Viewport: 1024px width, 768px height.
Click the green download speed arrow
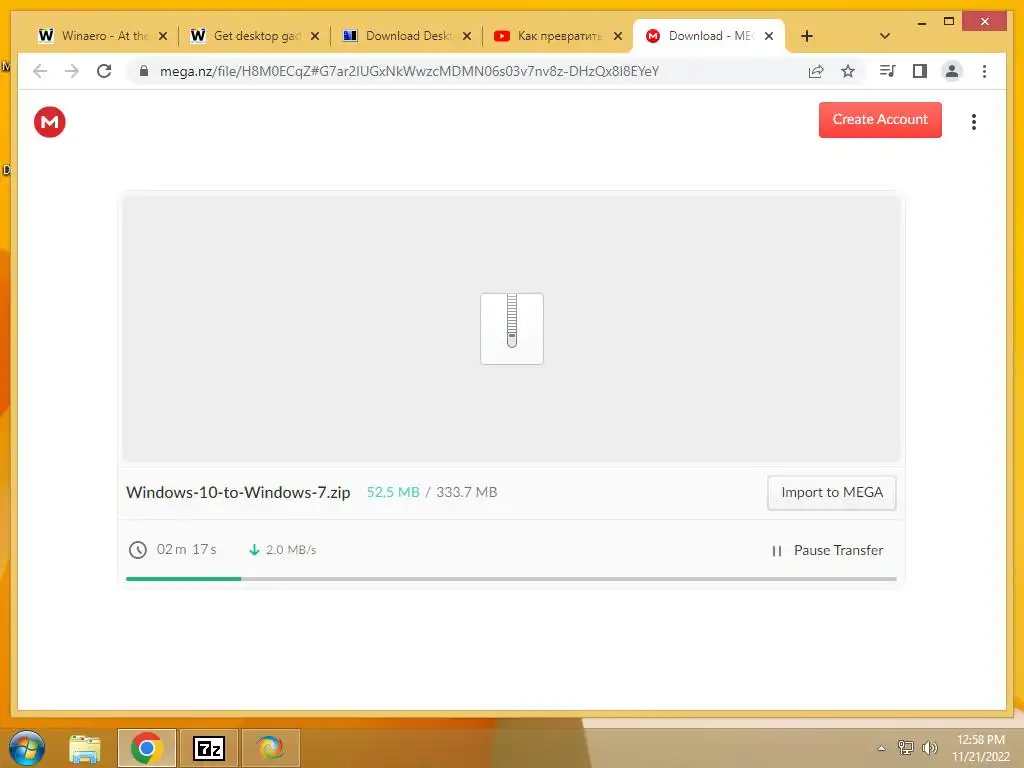[x=254, y=550]
